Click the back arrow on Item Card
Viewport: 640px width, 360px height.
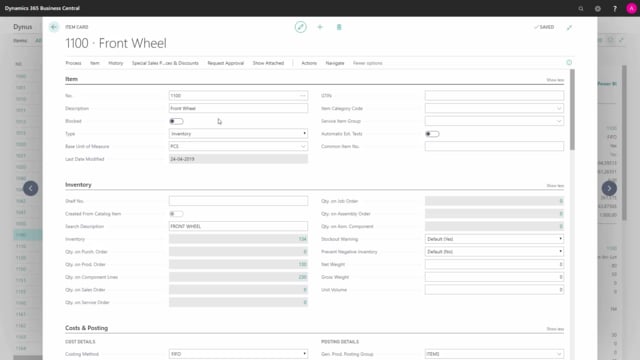pos(54,27)
